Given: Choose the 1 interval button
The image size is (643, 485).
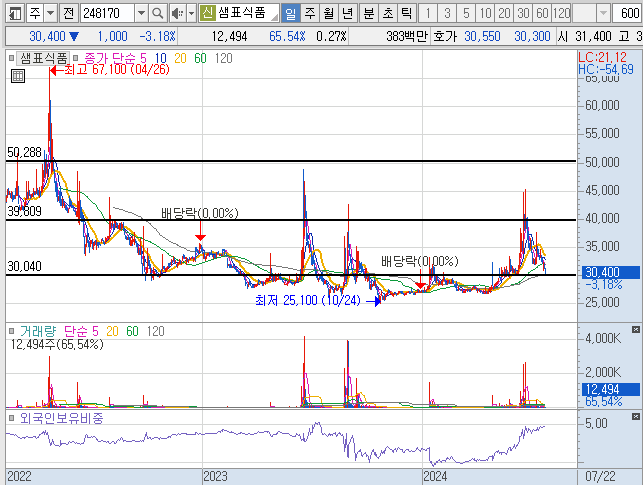Looking at the screenshot, I should coord(428,13).
